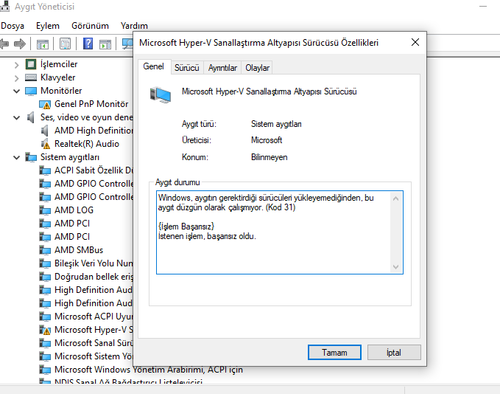Open the Görünüm menu
The image size is (500, 394).
point(90,26)
